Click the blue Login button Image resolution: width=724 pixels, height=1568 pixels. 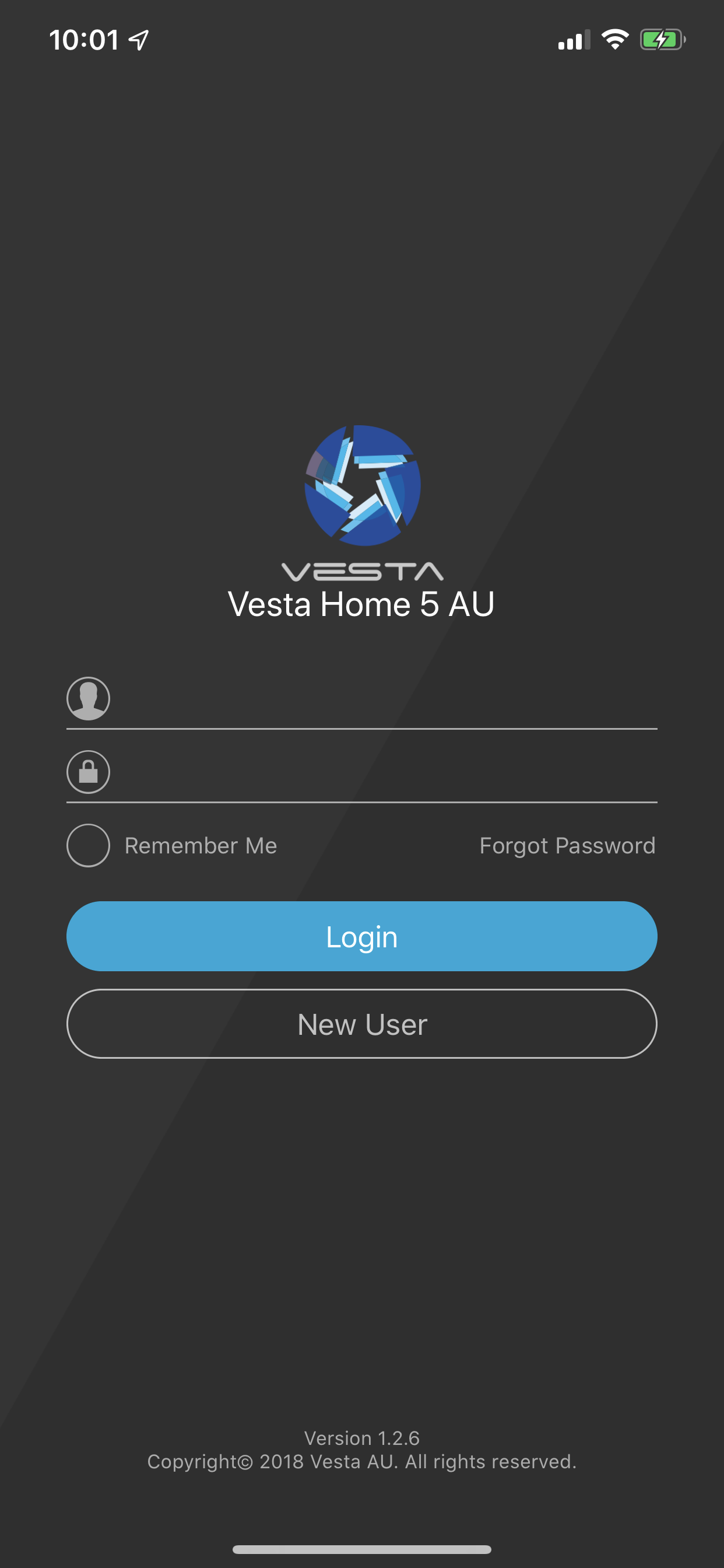362,936
